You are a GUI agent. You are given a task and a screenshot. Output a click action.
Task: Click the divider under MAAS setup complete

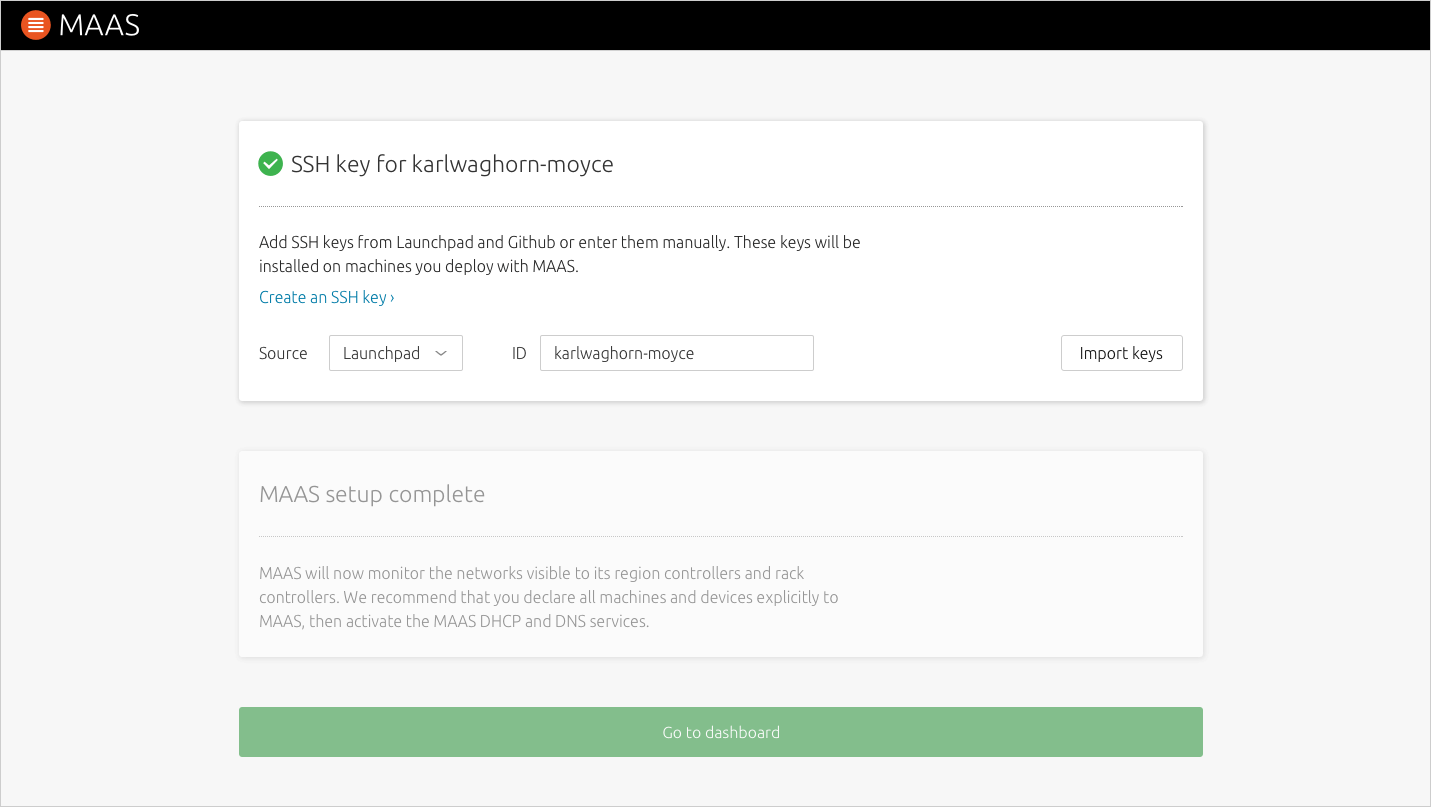click(721, 537)
